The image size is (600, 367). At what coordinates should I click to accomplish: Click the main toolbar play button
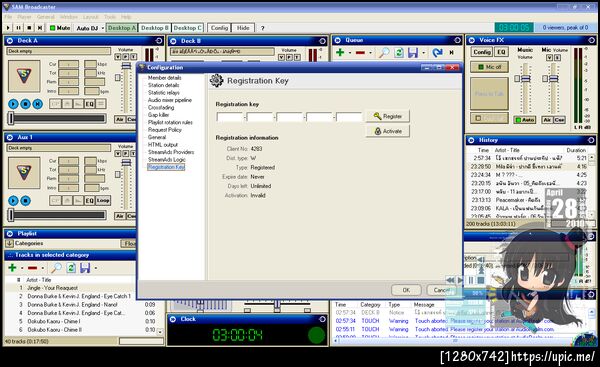[8, 28]
